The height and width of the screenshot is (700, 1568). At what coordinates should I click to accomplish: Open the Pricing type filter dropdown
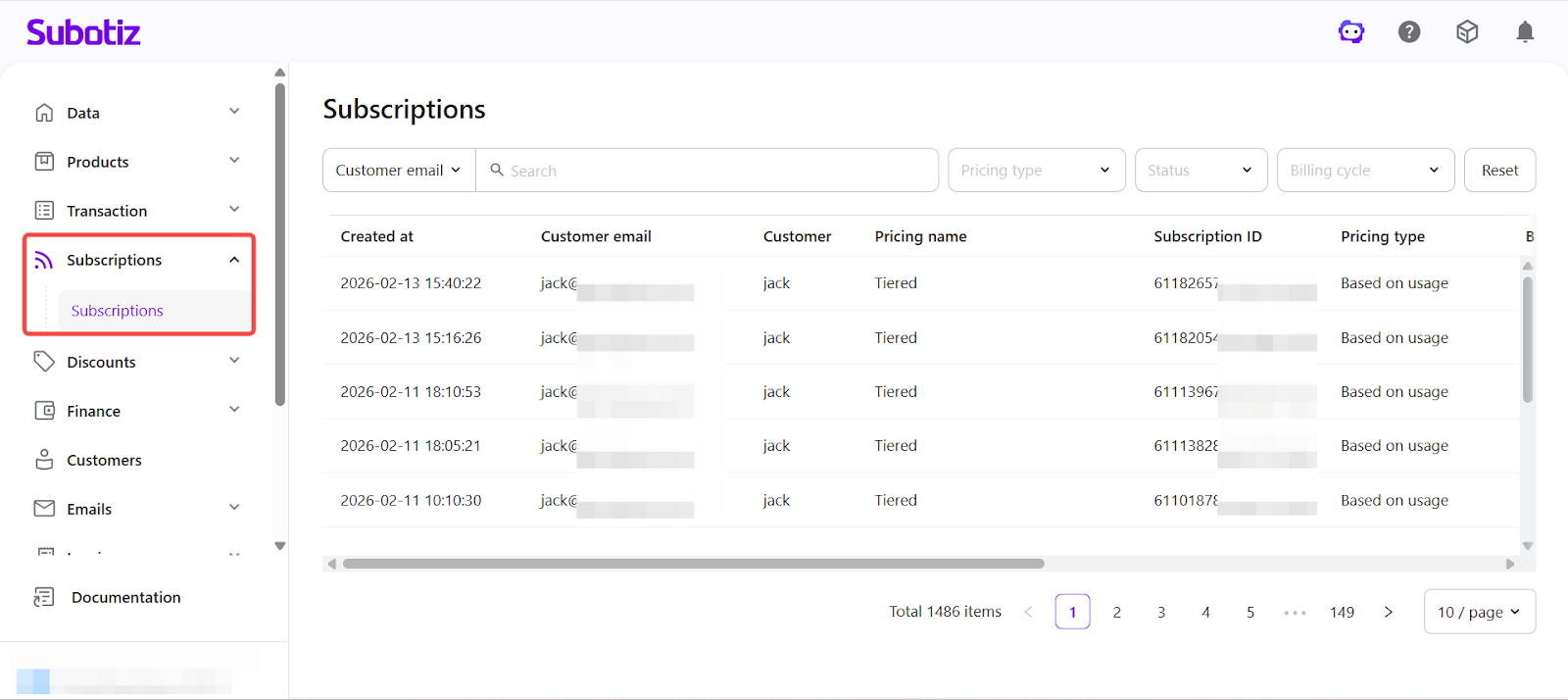click(1036, 171)
